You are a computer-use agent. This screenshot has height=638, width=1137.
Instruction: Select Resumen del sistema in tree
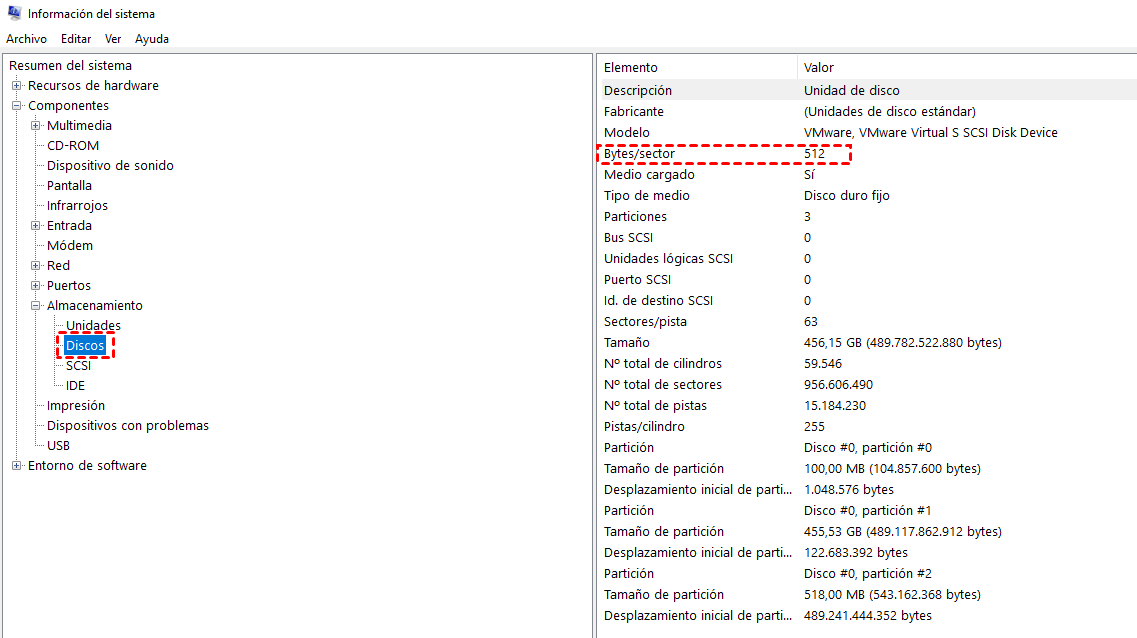coord(70,66)
